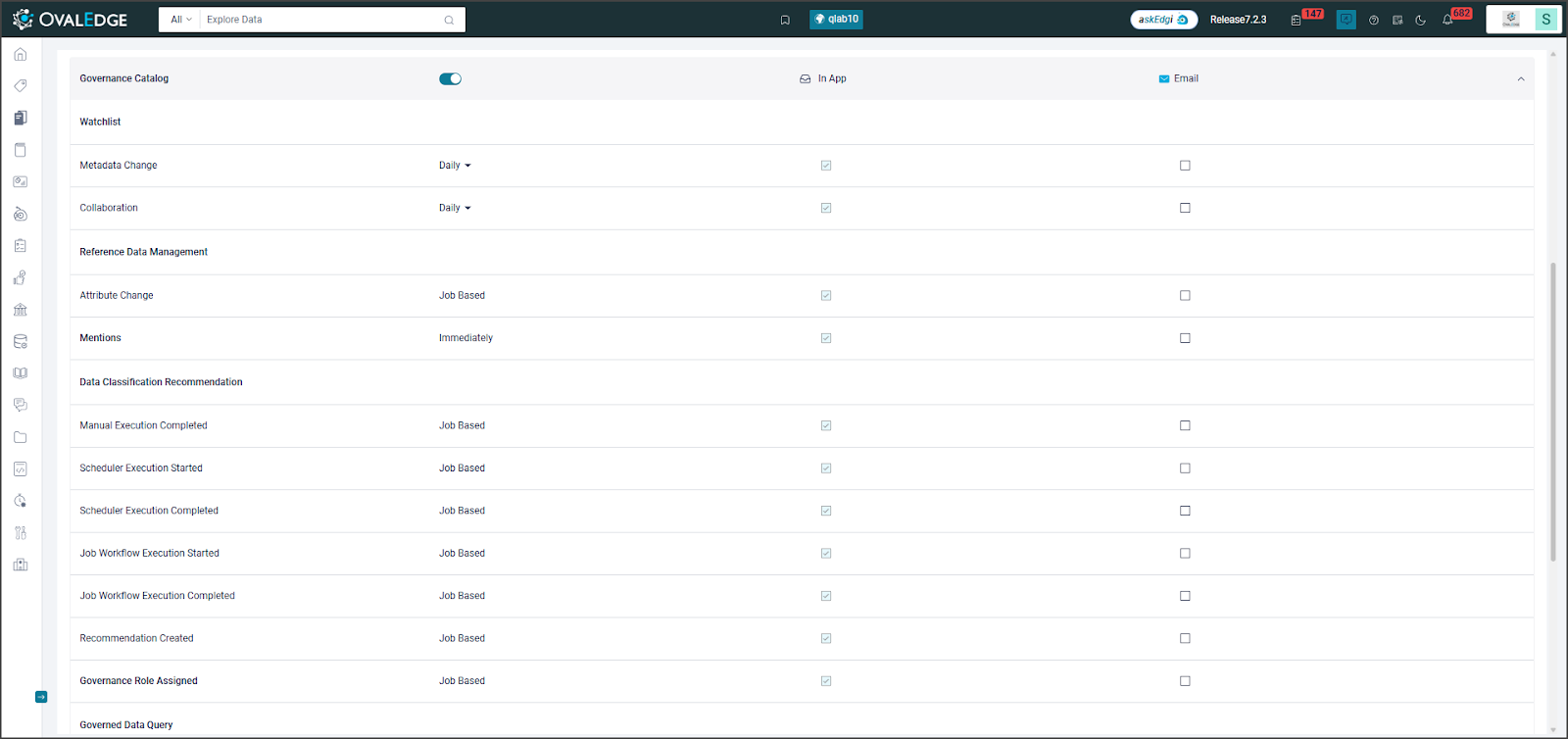Image resolution: width=1568 pixels, height=739 pixels.
Task: Check Email box for Mentions
Action: click(1185, 338)
